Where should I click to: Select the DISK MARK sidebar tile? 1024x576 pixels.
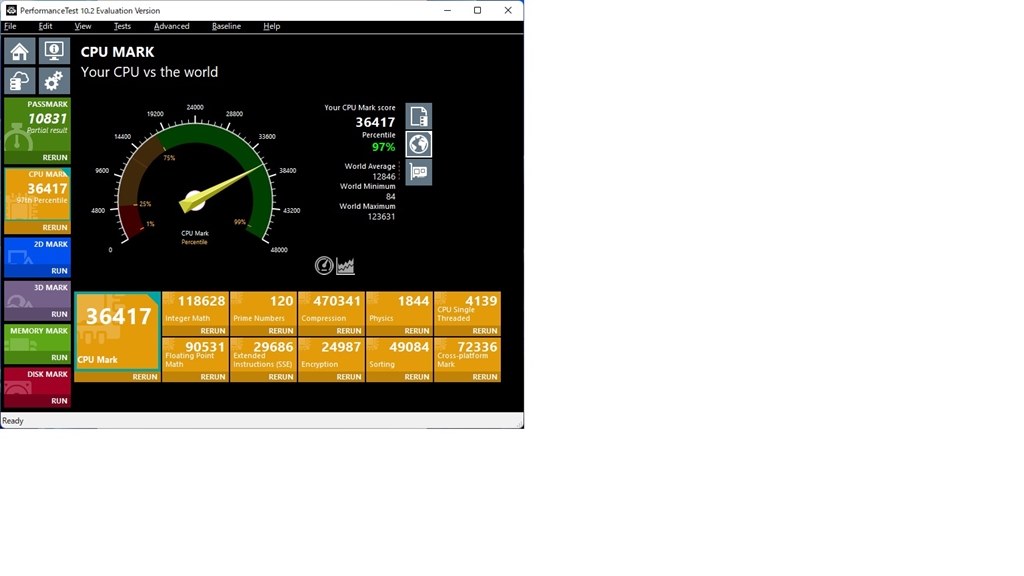click(37, 382)
